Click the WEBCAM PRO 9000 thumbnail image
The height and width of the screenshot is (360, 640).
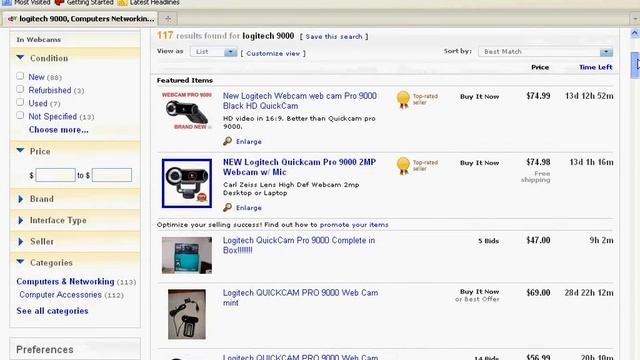pyautogui.click(x=187, y=111)
